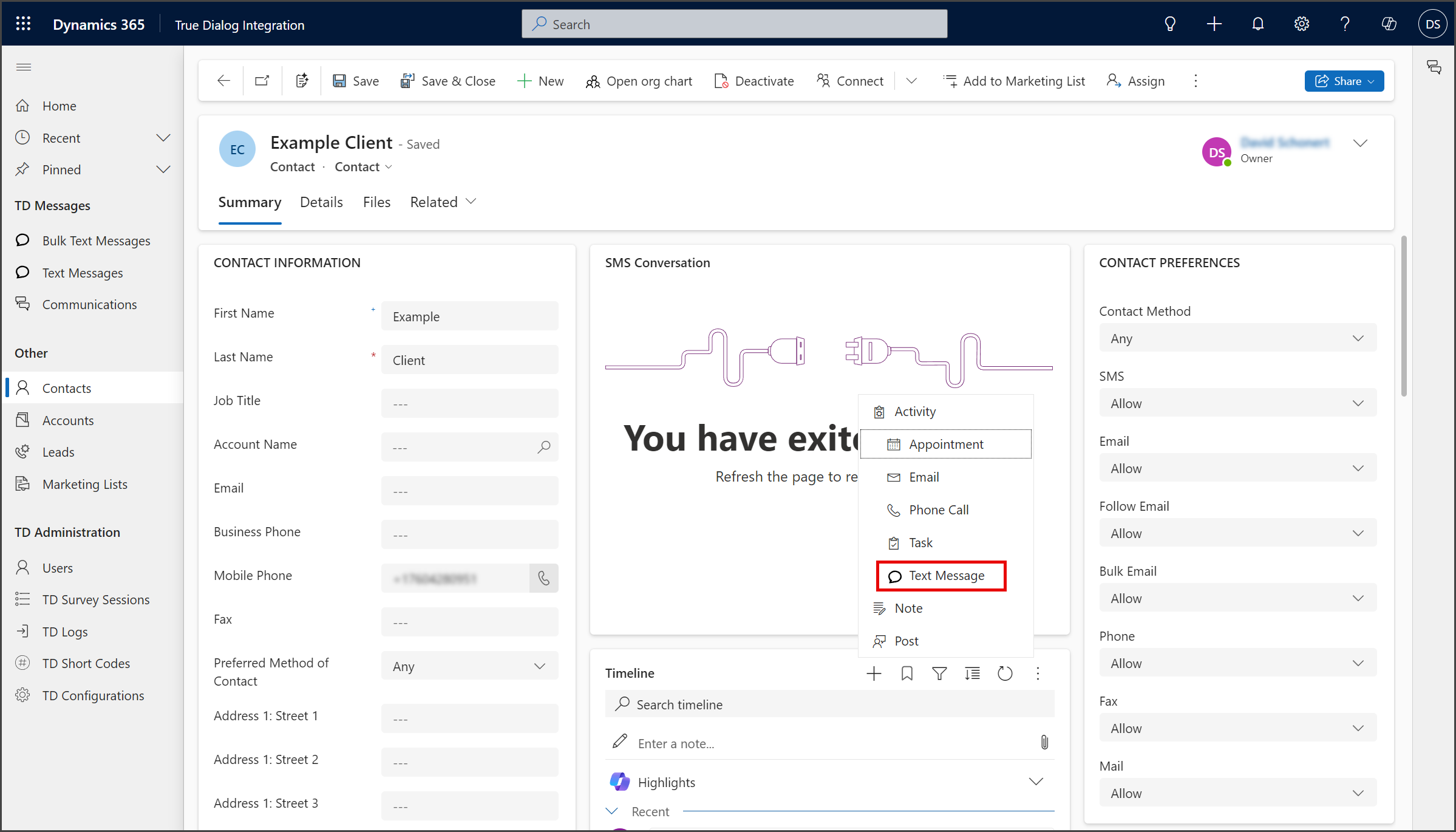1456x832 pixels.
Task: Switch to the Details tab
Action: pyautogui.click(x=321, y=202)
